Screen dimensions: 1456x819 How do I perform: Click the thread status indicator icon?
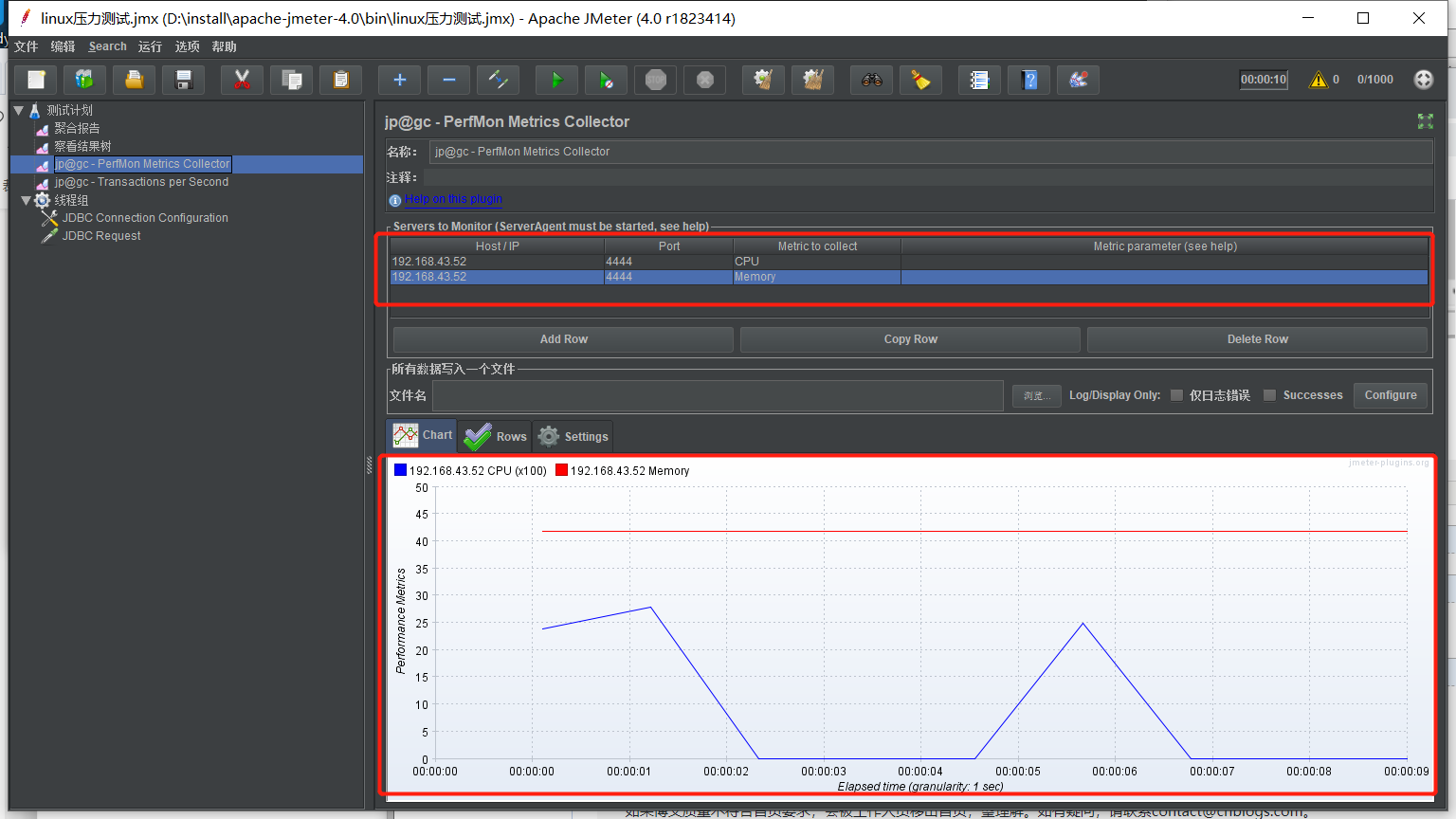click(x=1424, y=80)
